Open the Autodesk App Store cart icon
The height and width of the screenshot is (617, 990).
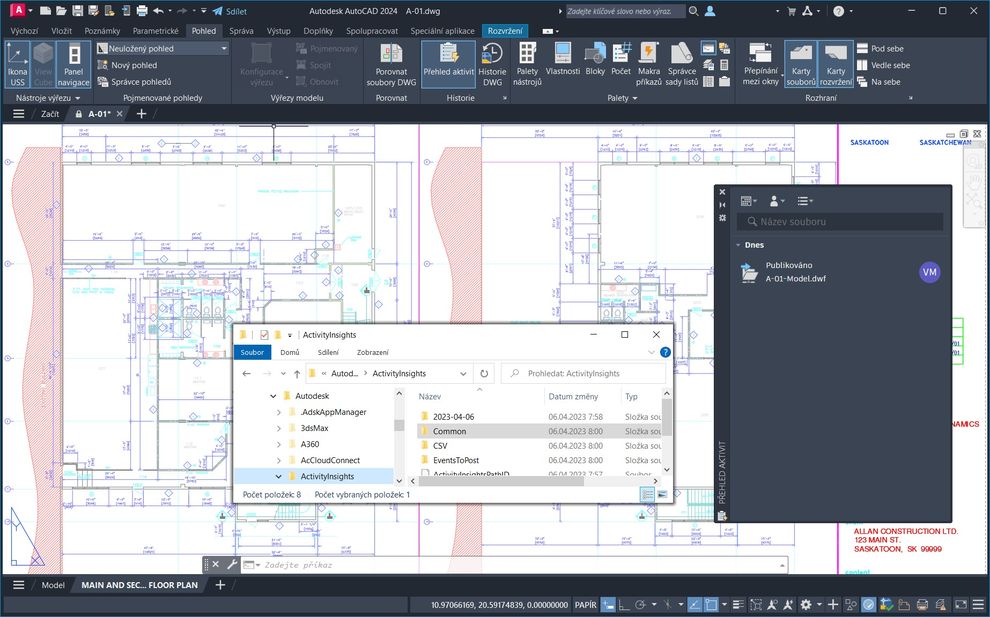pos(791,11)
